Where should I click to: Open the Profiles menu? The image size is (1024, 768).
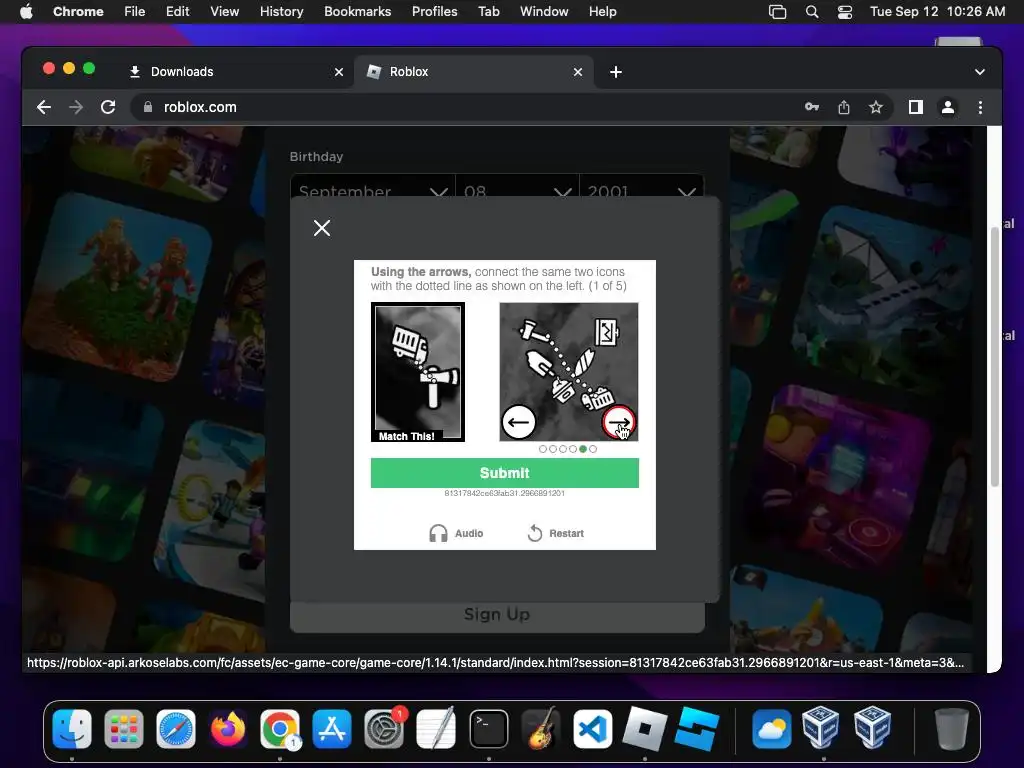[434, 11]
